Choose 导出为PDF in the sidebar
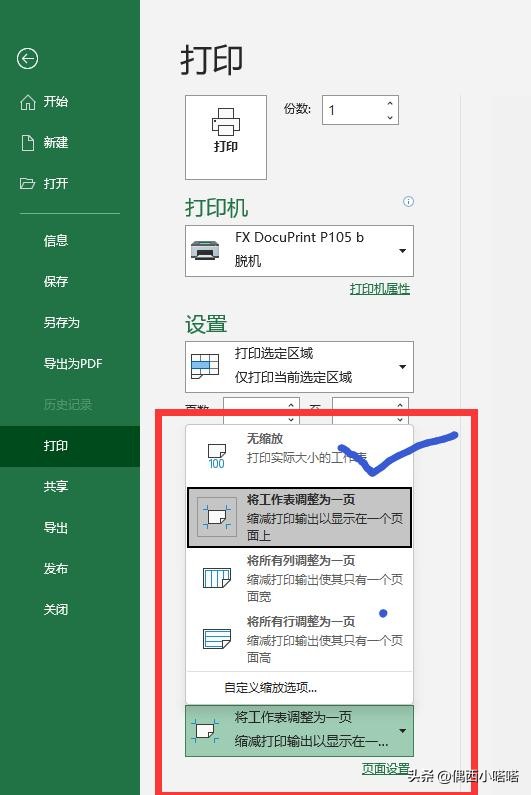Viewport: 531px width, 795px height. [x=70, y=364]
